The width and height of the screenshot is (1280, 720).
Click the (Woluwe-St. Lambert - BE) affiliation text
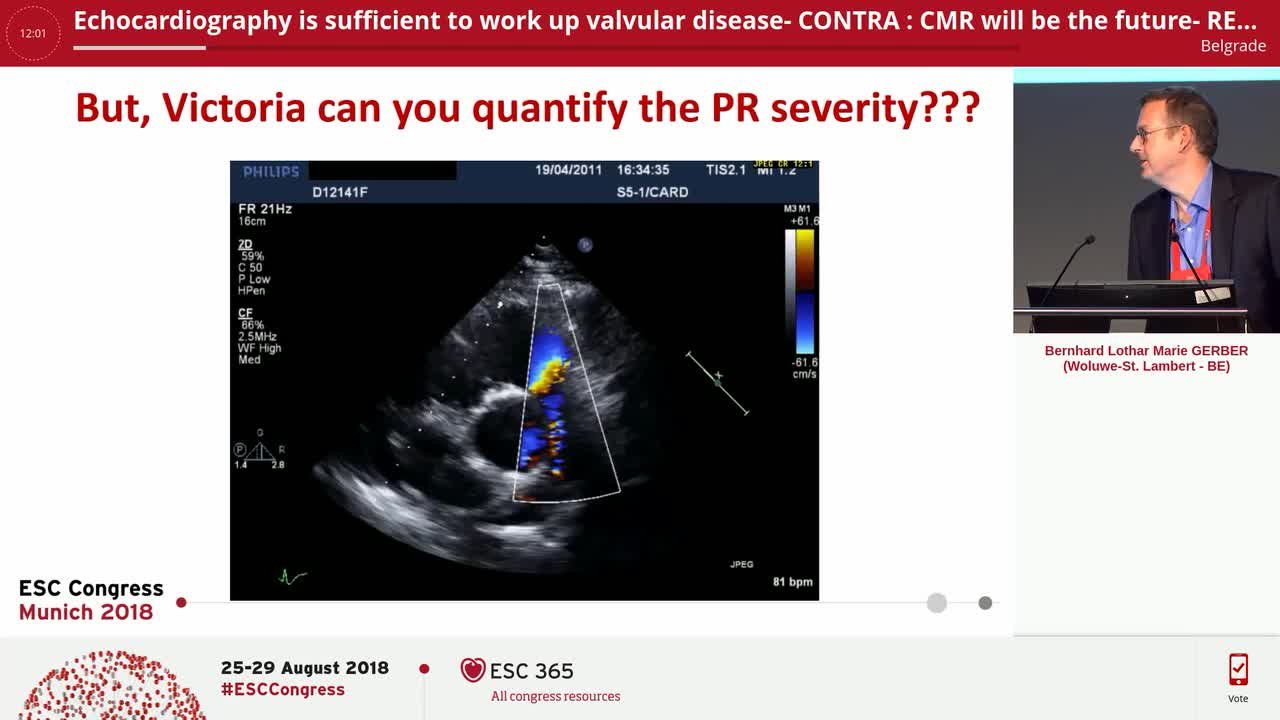1146,366
